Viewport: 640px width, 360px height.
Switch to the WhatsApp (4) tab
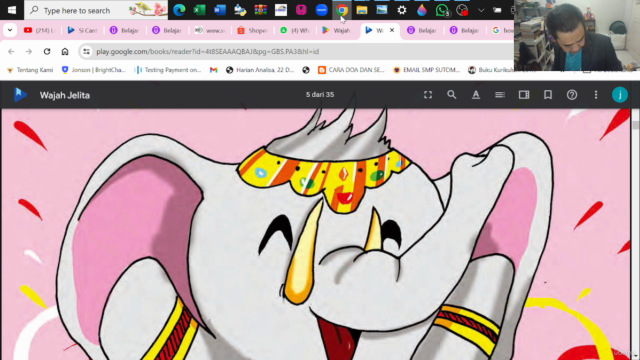click(x=295, y=30)
